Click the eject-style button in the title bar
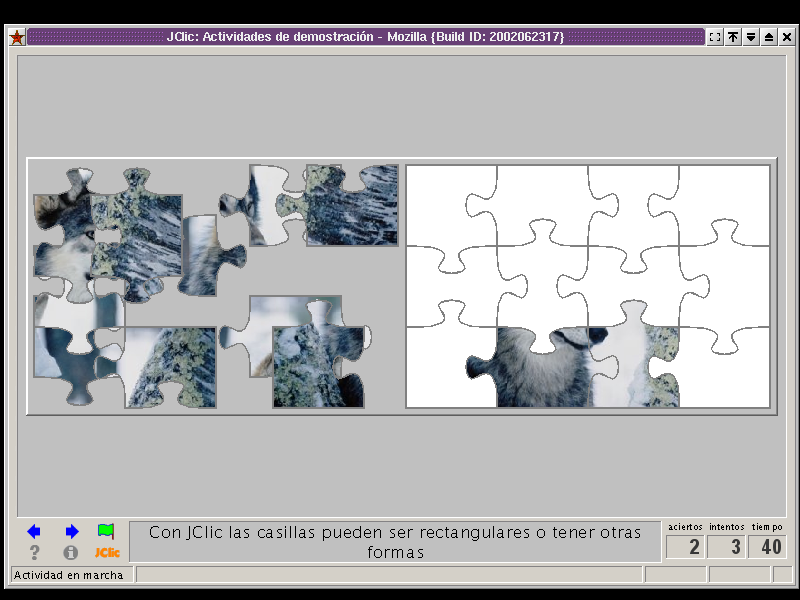This screenshot has width=800, height=600. pos(769,37)
